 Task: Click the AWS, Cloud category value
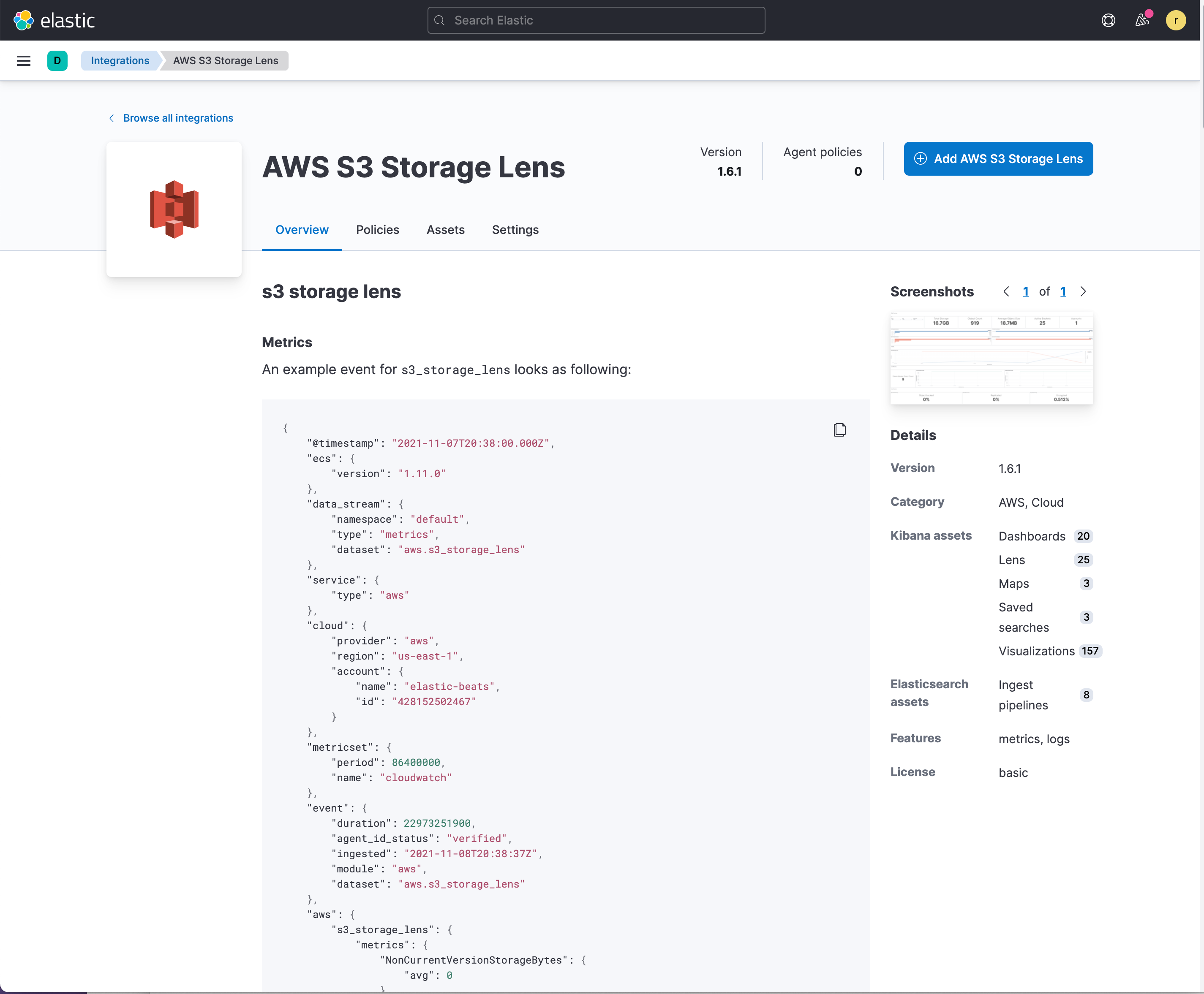pos(1031,502)
